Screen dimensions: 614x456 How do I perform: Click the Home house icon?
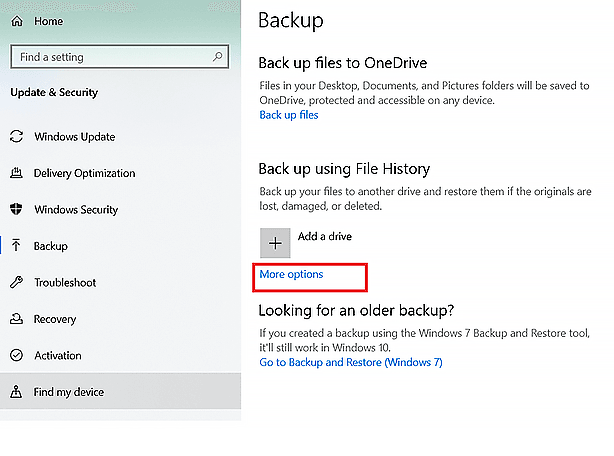pos(16,19)
